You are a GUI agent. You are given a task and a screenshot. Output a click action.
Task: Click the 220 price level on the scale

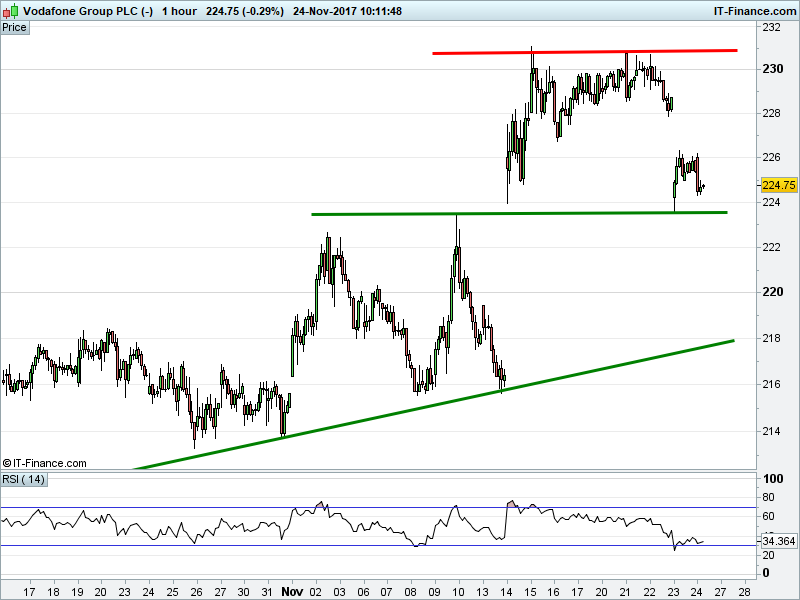[x=772, y=292]
